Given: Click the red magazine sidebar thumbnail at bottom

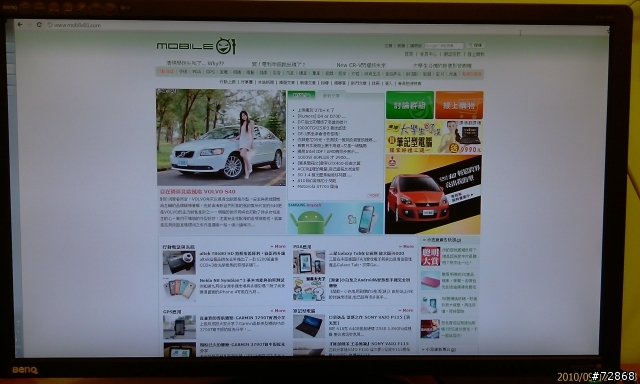Looking at the screenshot, I should click(430, 329).
